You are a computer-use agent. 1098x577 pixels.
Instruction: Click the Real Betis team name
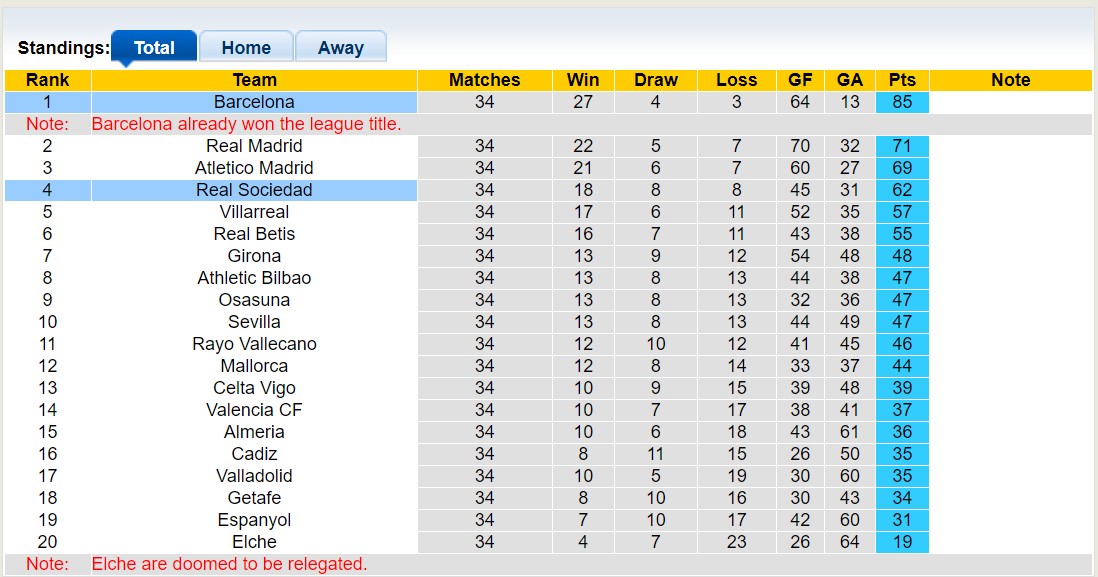tap(254, 234)
